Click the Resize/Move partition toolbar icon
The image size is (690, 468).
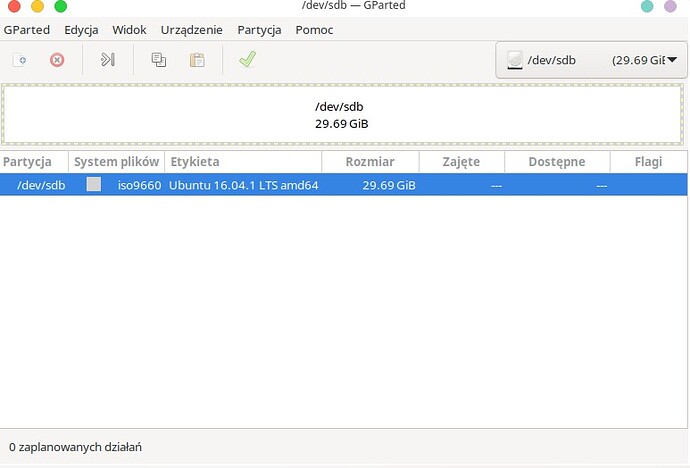pyautogui.click(x=108, y=59)
